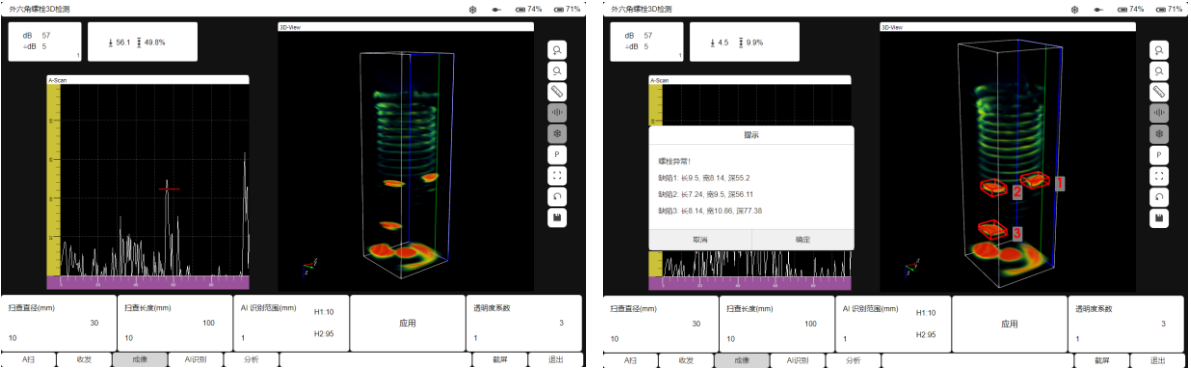The image size is (1191, 371).
Task: Click zoom-in magnifier in left screen toolbar
Action: click(558, 49)
